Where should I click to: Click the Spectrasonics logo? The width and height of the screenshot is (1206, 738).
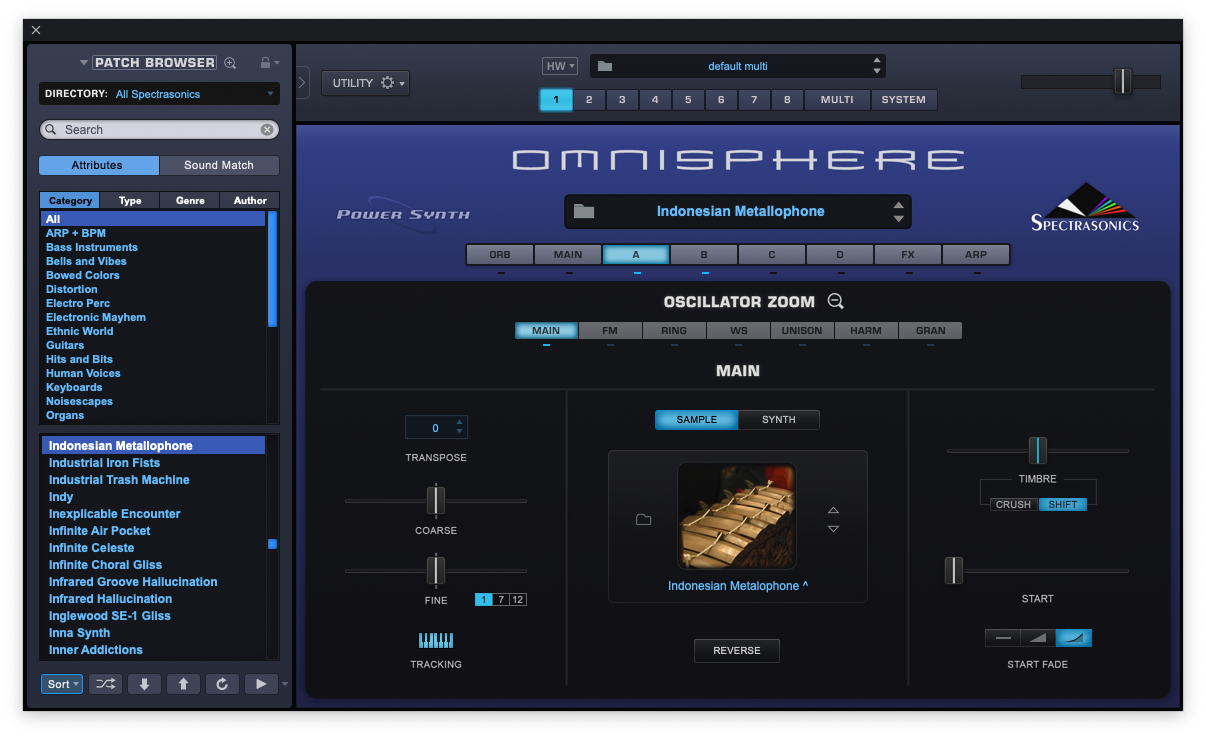(1085, 207)
